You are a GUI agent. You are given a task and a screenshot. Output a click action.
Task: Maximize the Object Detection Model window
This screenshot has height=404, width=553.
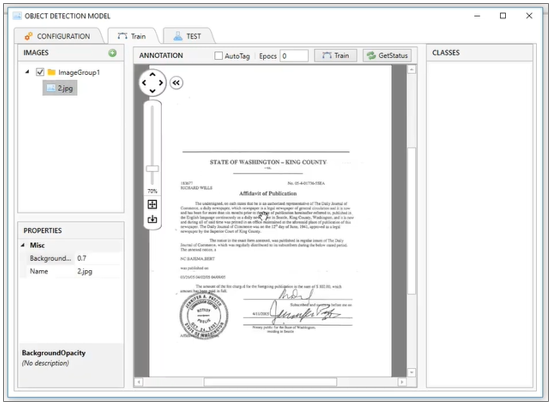coord(503,16)
